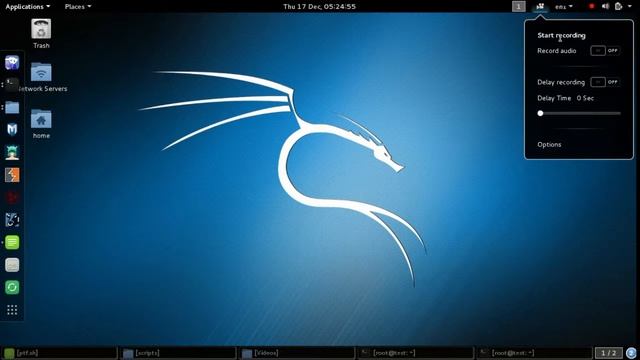Image resolution: width=640 pixels, height=360 pixels.
Task: Show all applications grid in dock
Action: (12, 310)
